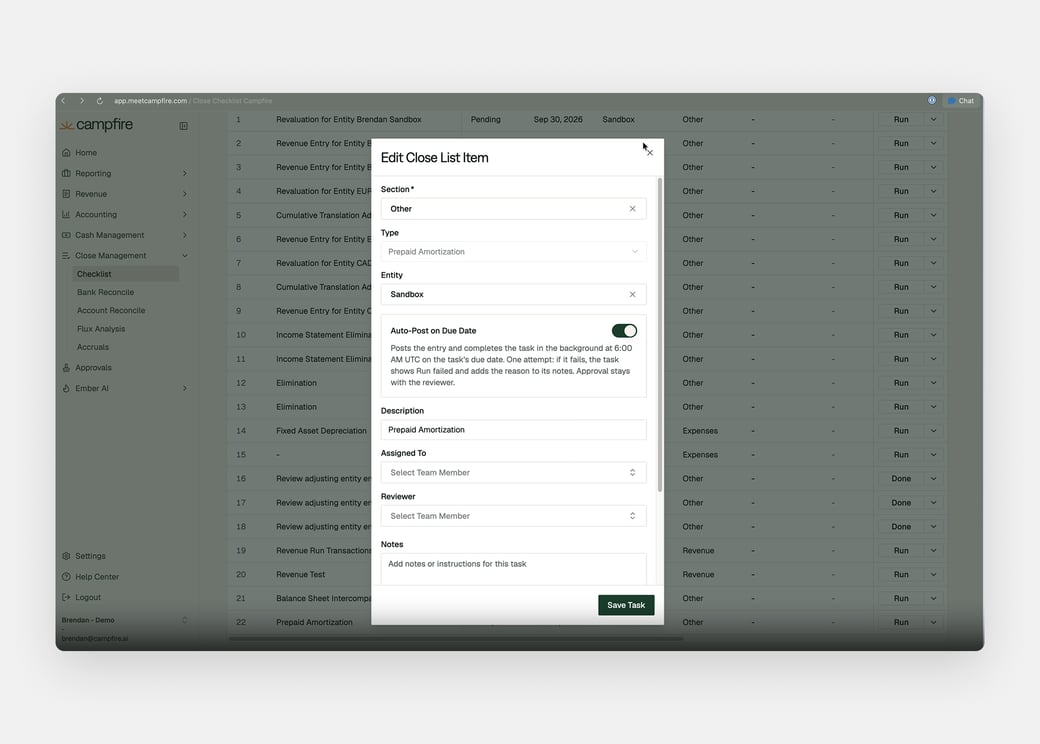Collapse the Close Management section

pyautogui.click(x=125, y=255)
